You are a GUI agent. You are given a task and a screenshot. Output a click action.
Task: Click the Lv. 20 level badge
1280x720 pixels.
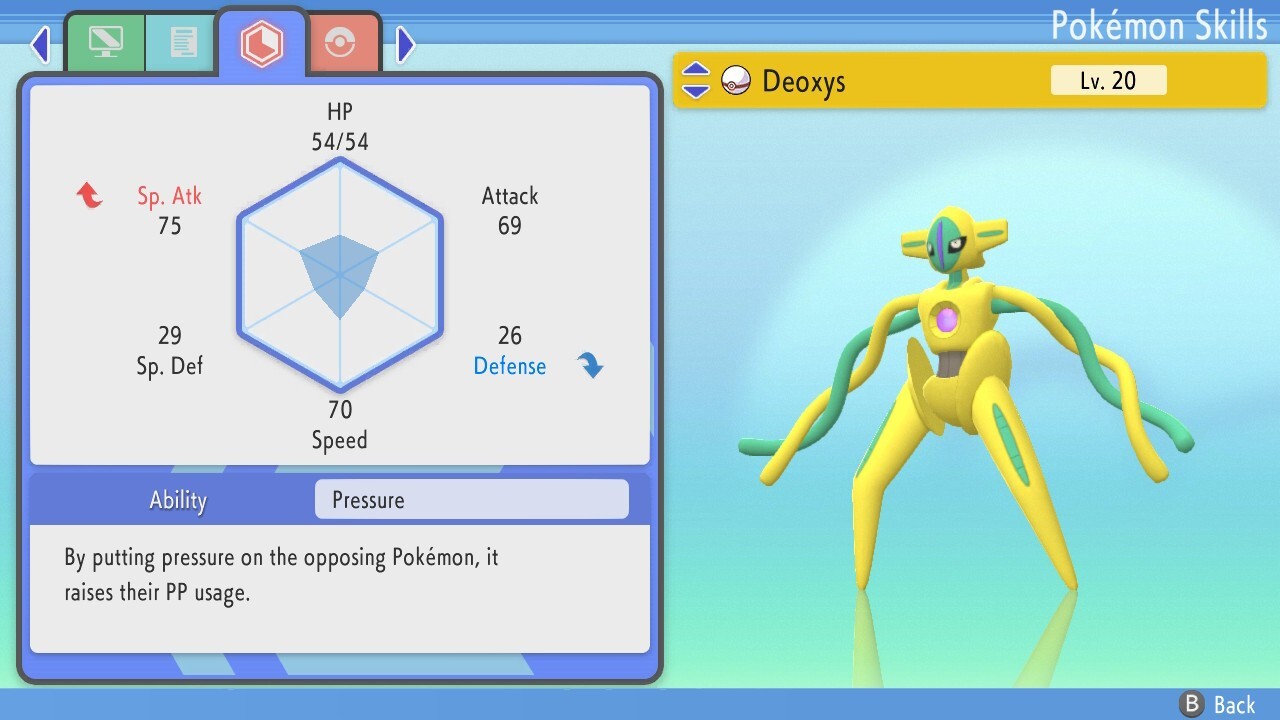point(1108,80)
